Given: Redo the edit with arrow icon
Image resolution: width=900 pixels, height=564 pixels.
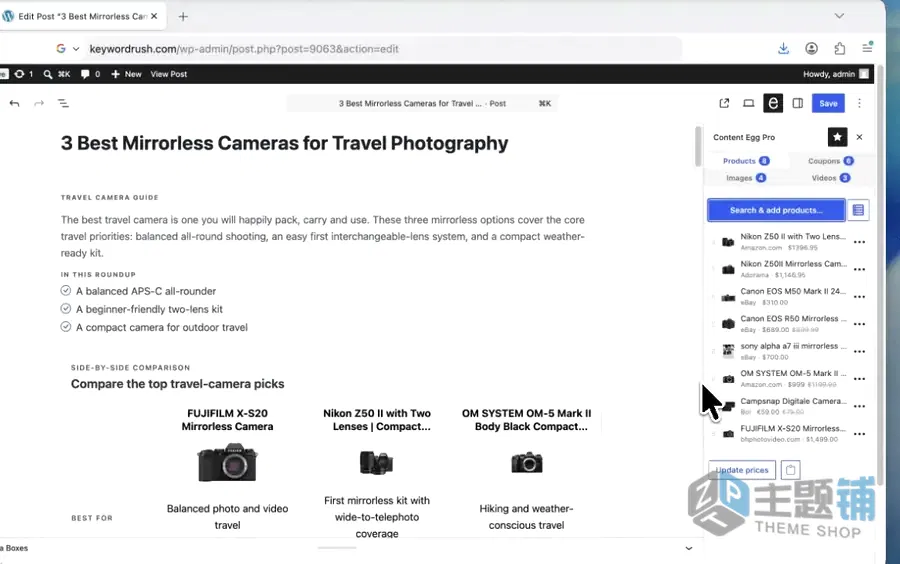Looking at the screenshot, I should pos(38,103).
